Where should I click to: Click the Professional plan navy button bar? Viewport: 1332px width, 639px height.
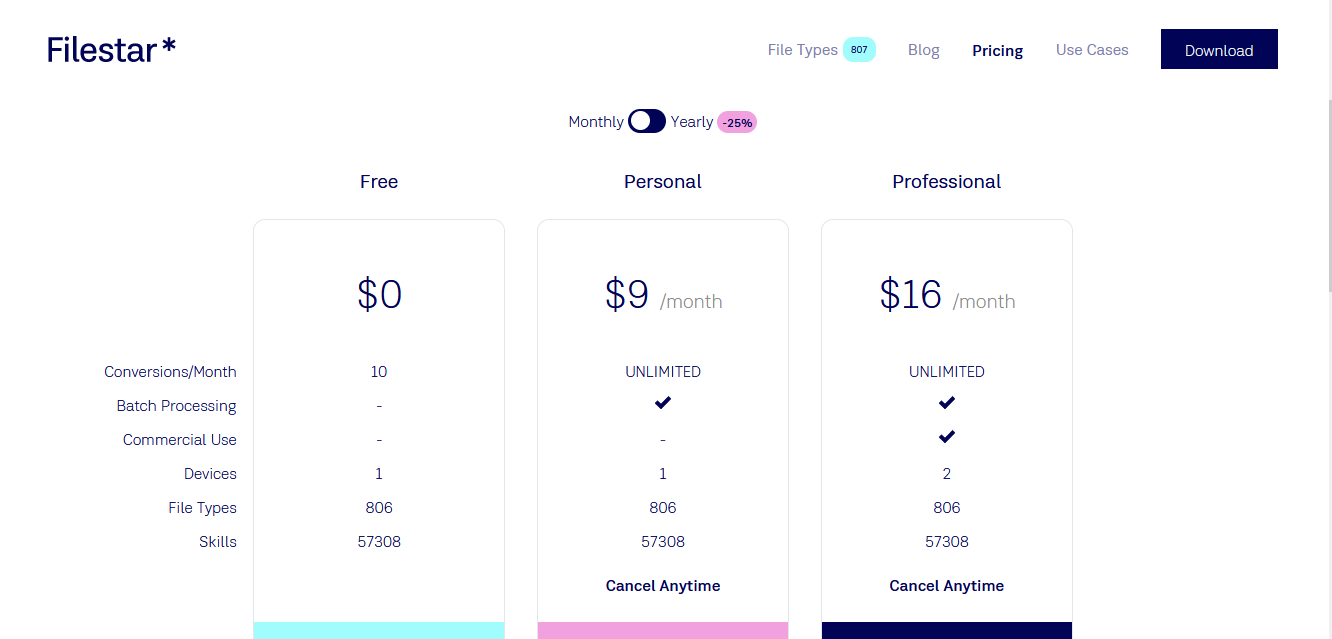coord(947,630)
